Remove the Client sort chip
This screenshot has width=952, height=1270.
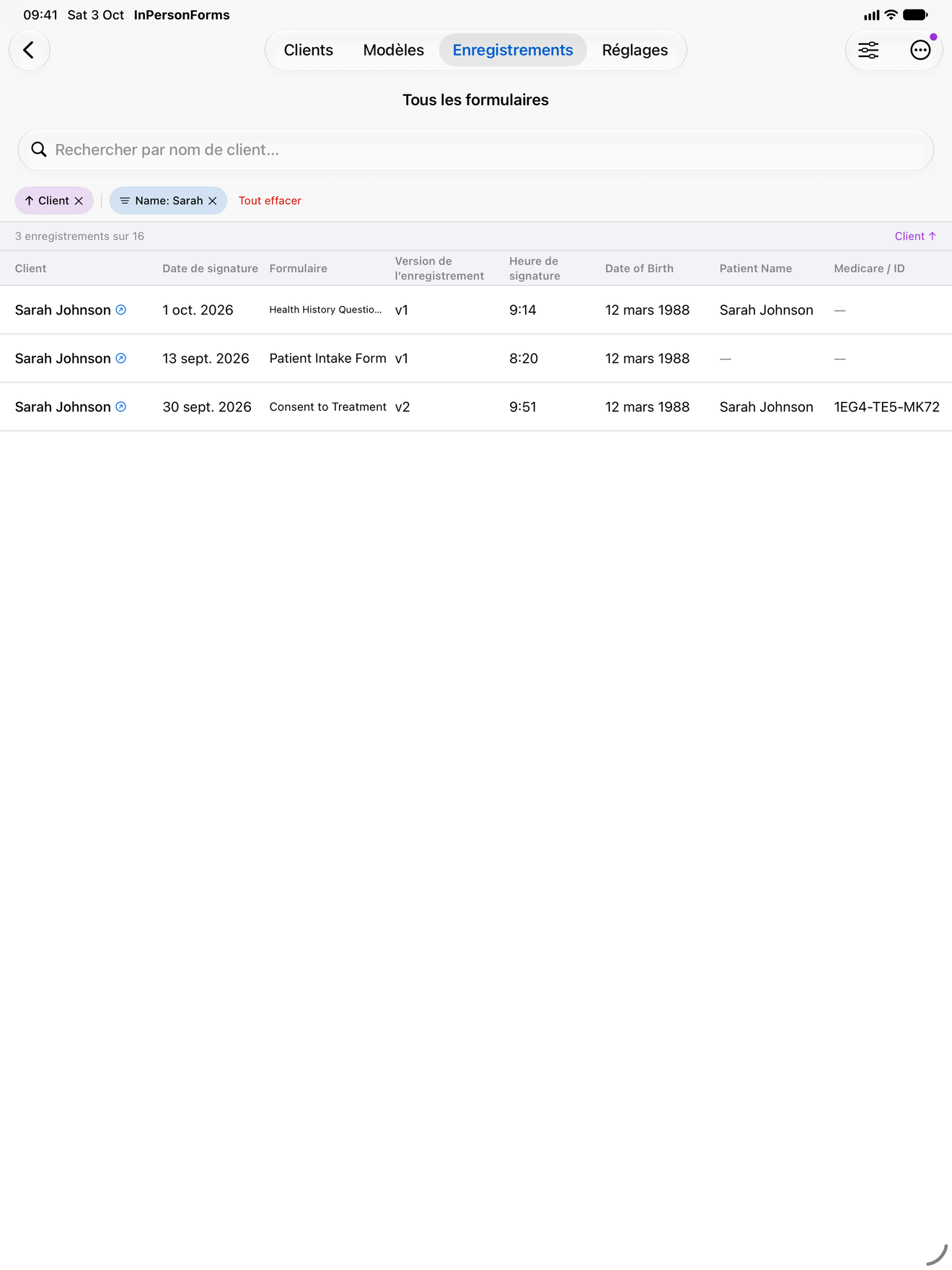coord(79,201)
